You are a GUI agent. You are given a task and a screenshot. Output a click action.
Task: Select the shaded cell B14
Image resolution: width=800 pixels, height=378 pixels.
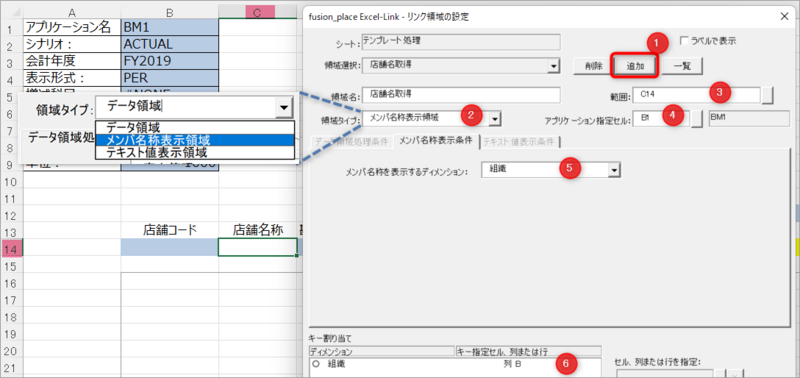169,247
